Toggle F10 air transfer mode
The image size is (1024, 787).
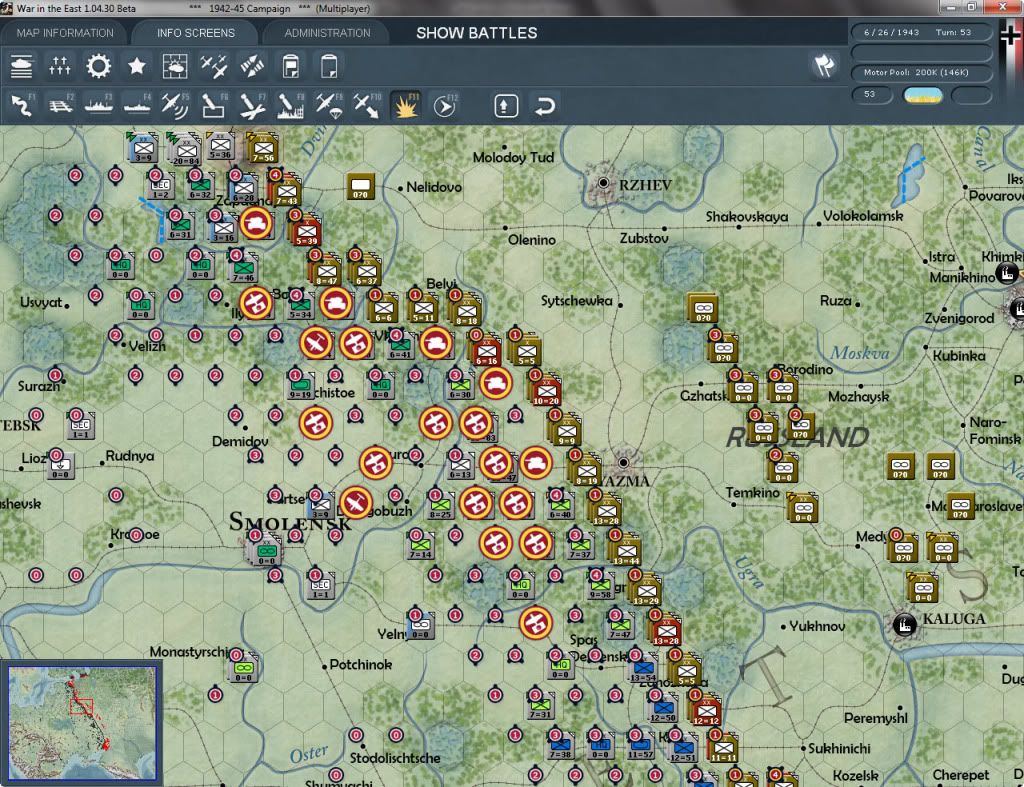coord(367,106)
